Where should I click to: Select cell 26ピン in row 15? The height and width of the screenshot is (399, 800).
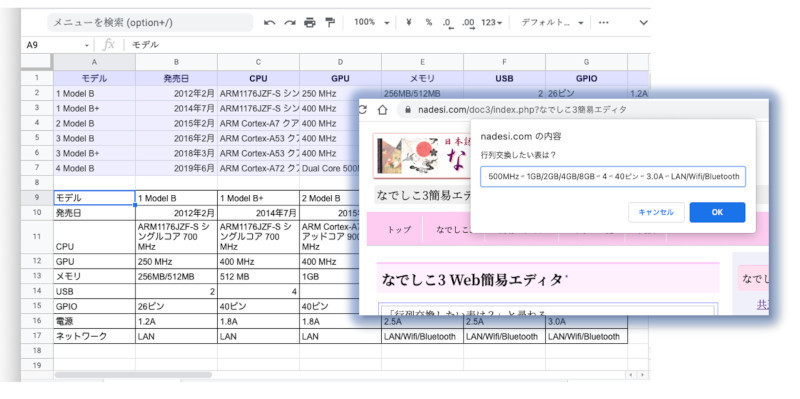[177, 306]
